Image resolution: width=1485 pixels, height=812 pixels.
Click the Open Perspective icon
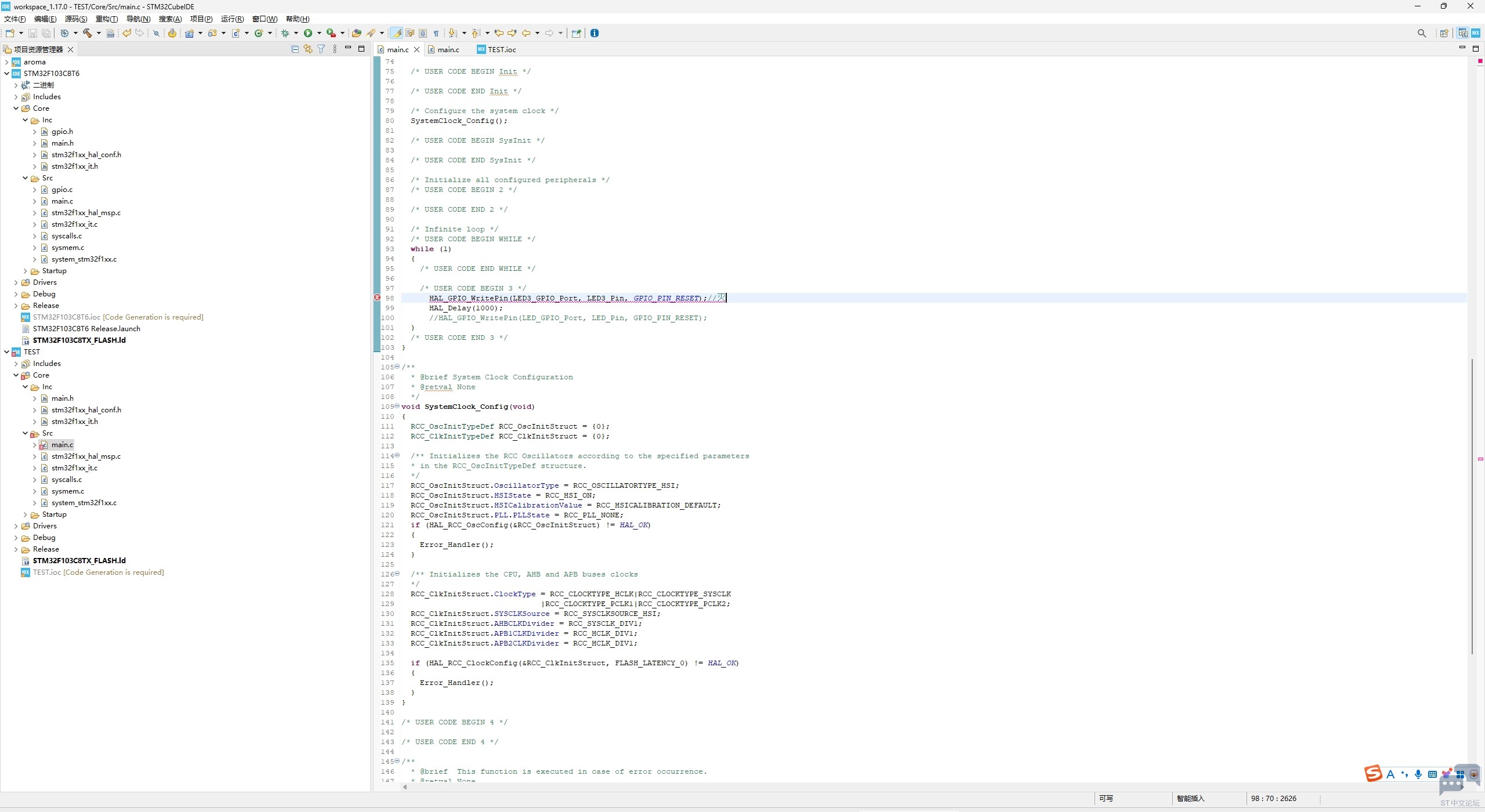tap(1444, 33)
